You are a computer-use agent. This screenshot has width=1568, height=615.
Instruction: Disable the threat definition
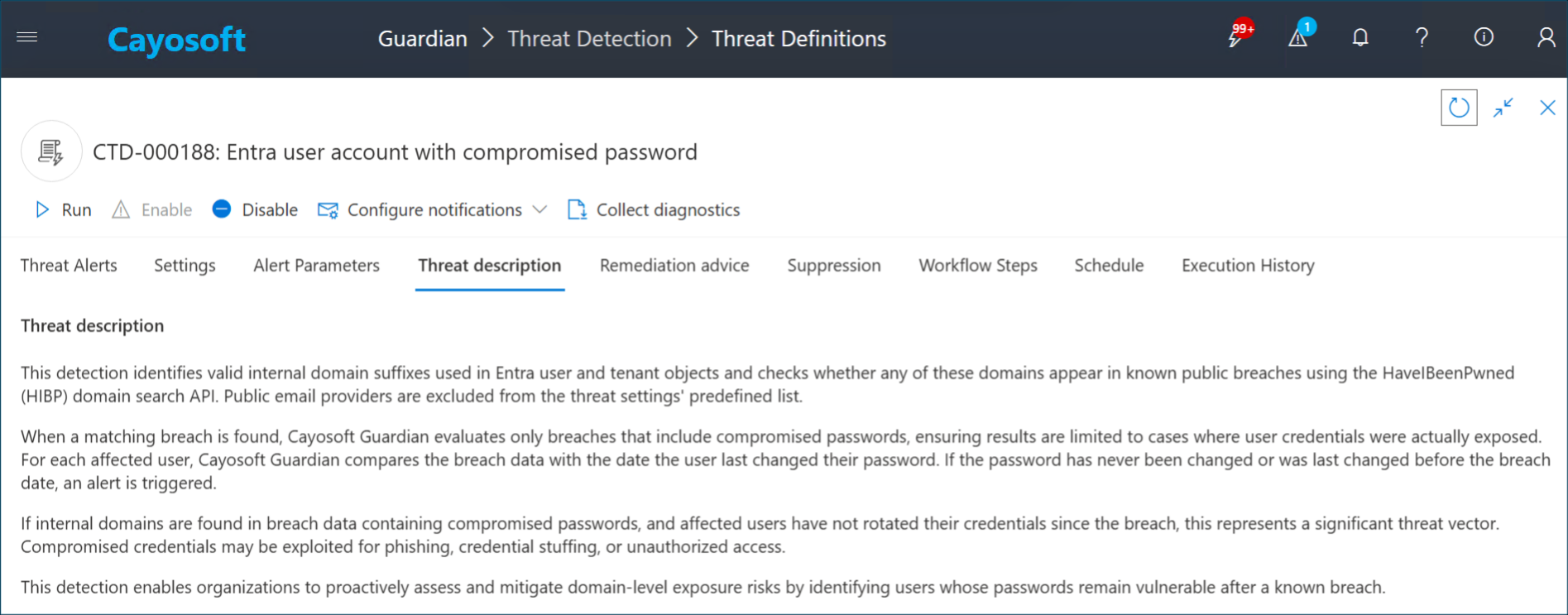pyautogui.click(x=255, y=210)
